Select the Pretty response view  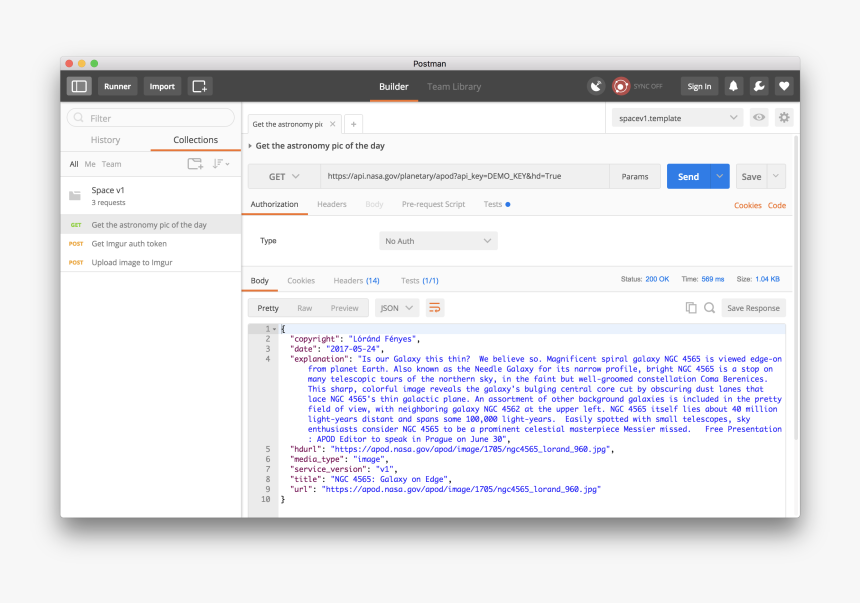tap(268, 308)
